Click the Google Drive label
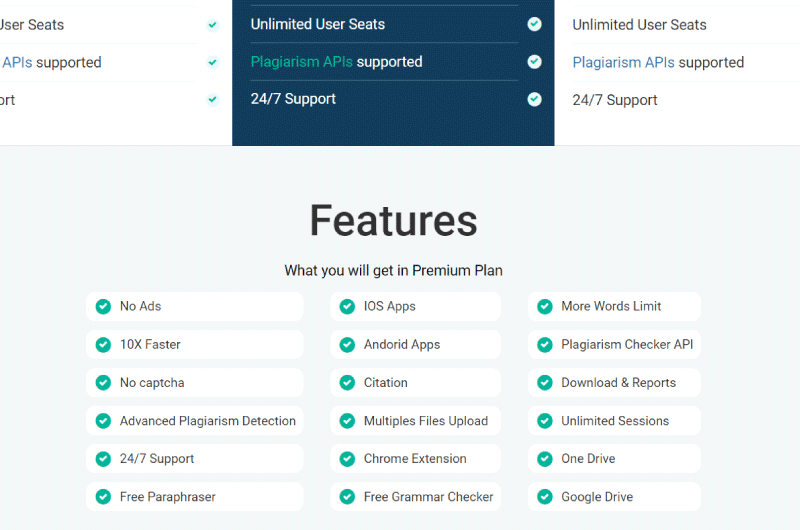The height and width of the screenshot is (530, 800). (597, 497)
